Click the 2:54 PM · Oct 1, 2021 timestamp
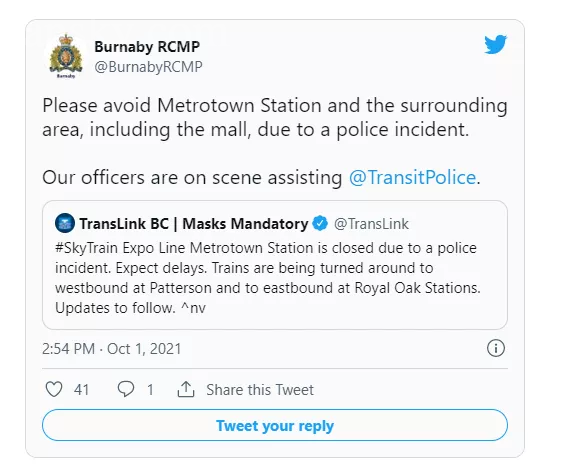The height and width of the screenshot is (468, 573). [111, 349]
